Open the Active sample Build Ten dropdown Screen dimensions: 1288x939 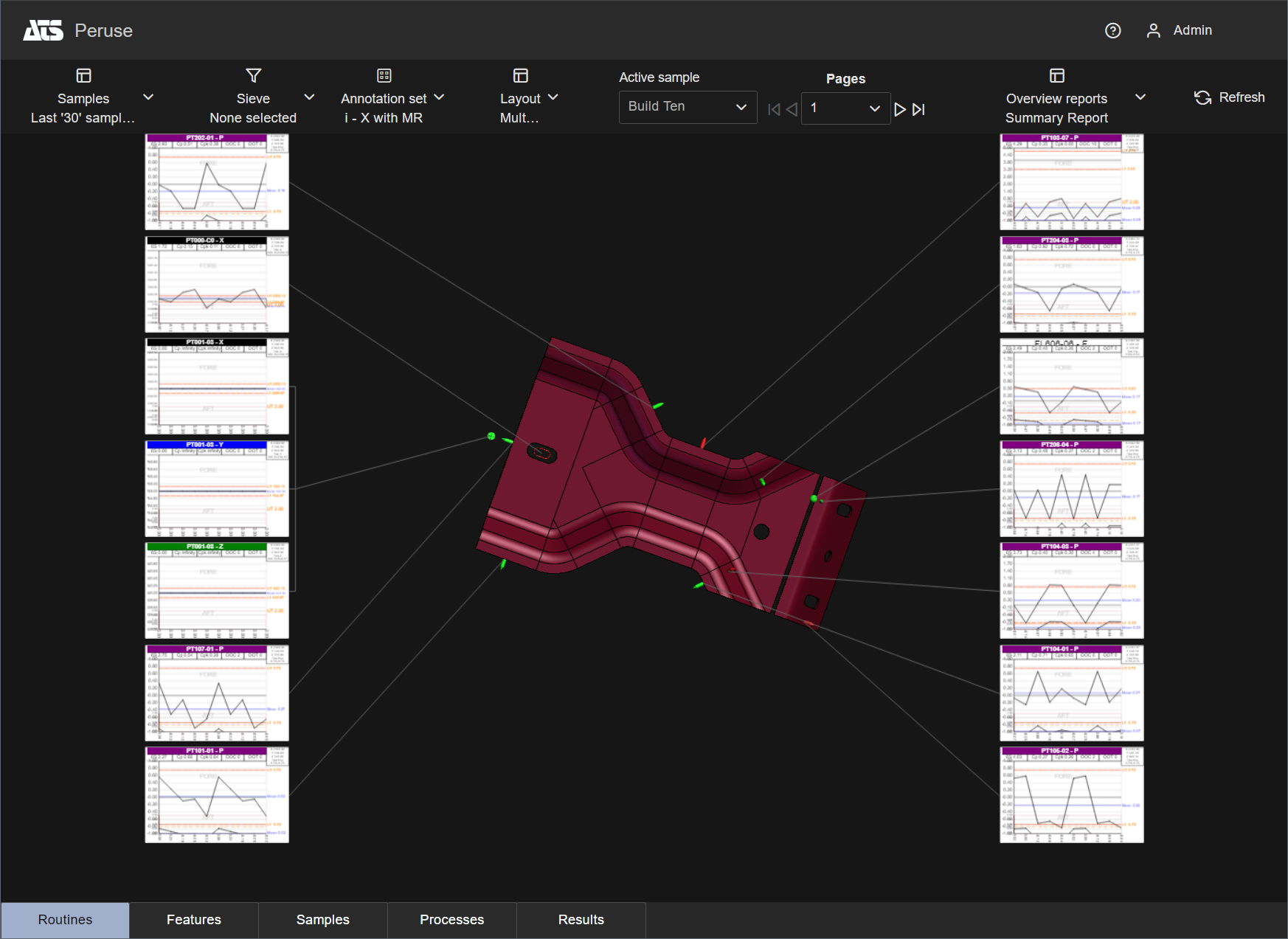click(688, 107)
